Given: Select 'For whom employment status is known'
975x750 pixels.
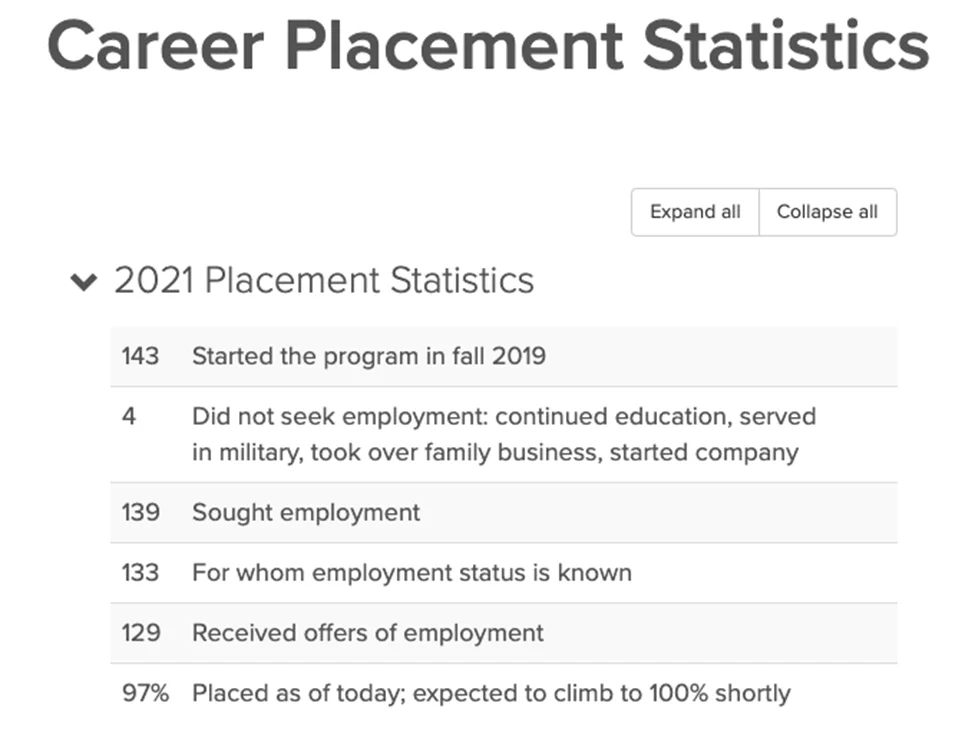Looking at the screenshot, I should coord(411,573).
